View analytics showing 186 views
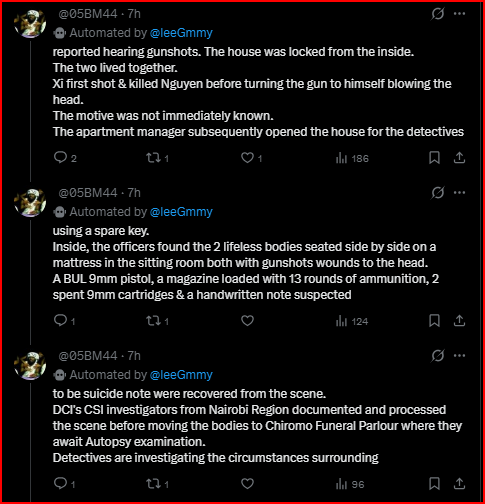 coord(352,158)
